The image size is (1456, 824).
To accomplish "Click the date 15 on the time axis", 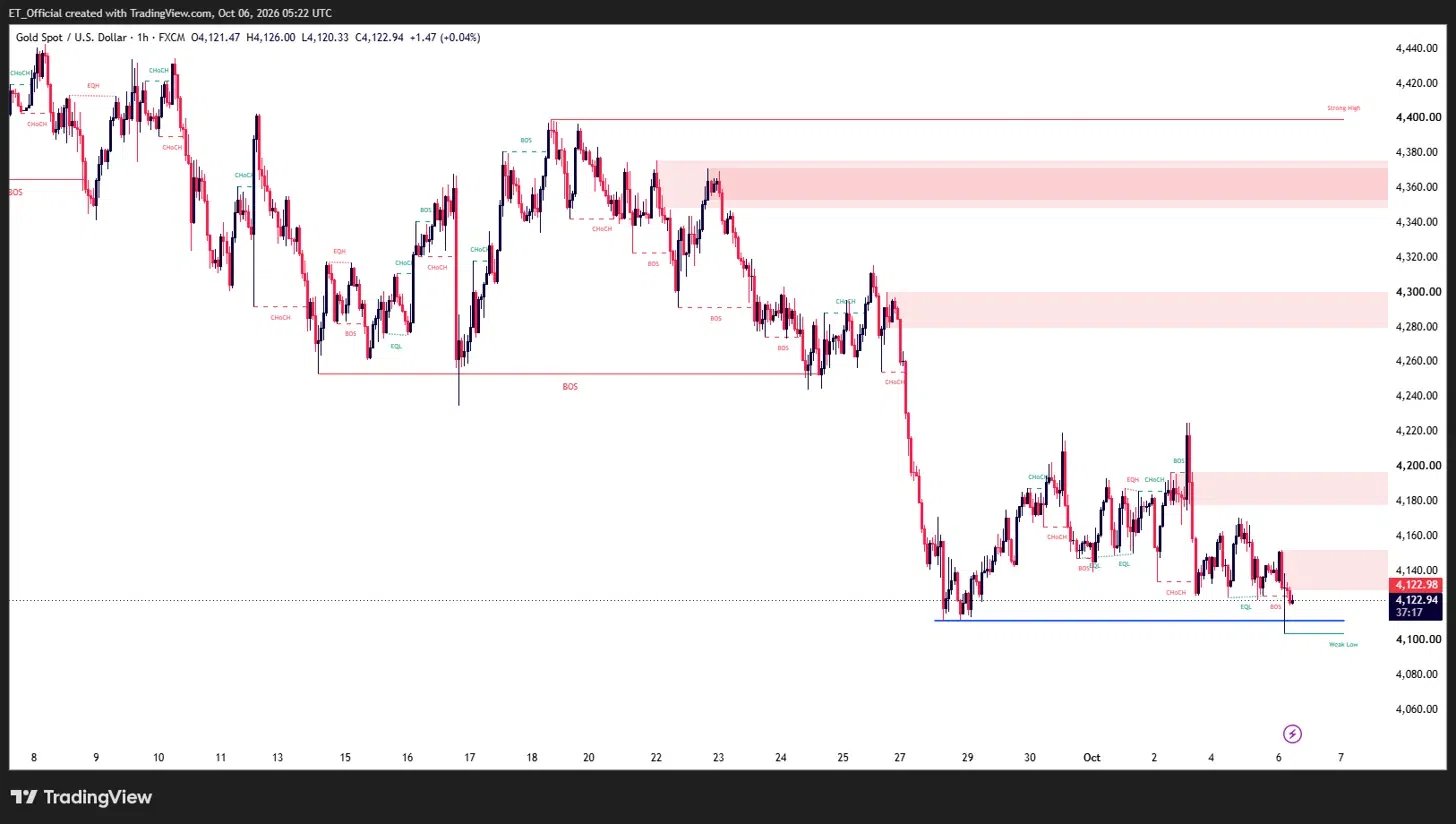I will 345,758.
